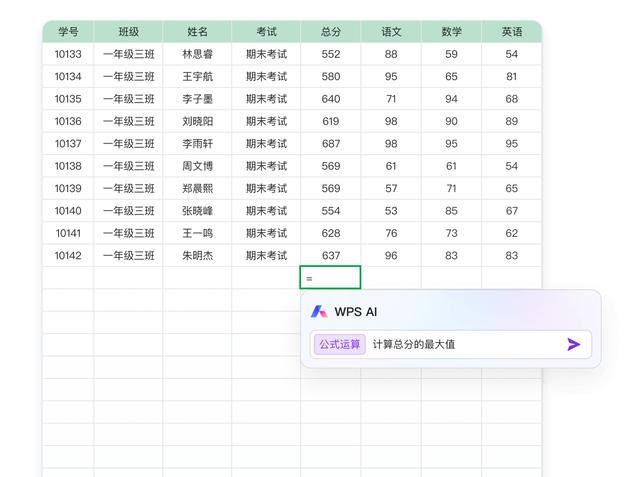Select the cell with student ID 10137

68,144
